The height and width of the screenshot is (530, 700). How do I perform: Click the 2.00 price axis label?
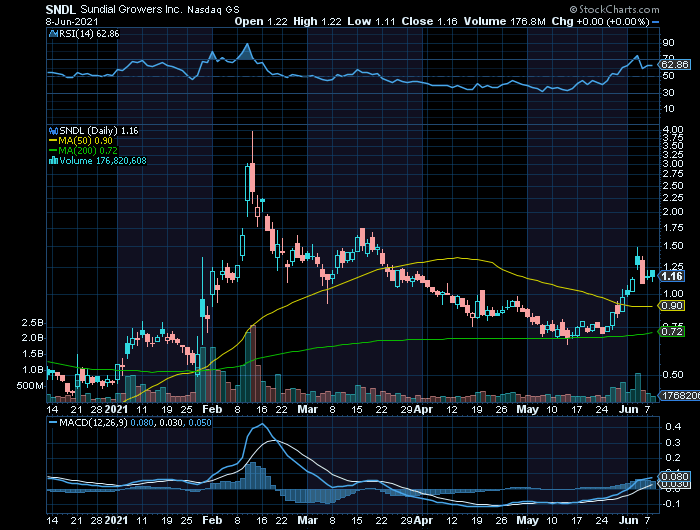tap(673, 212)
